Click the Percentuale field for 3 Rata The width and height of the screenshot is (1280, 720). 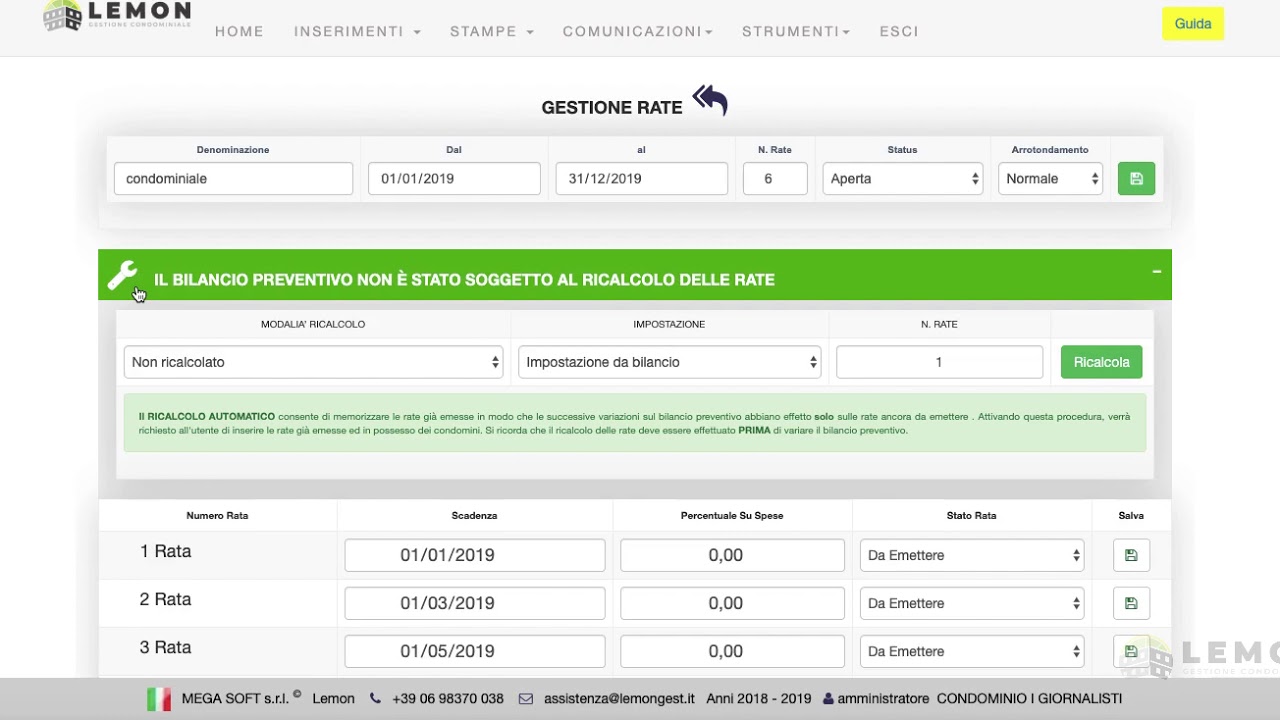point(732,651)
